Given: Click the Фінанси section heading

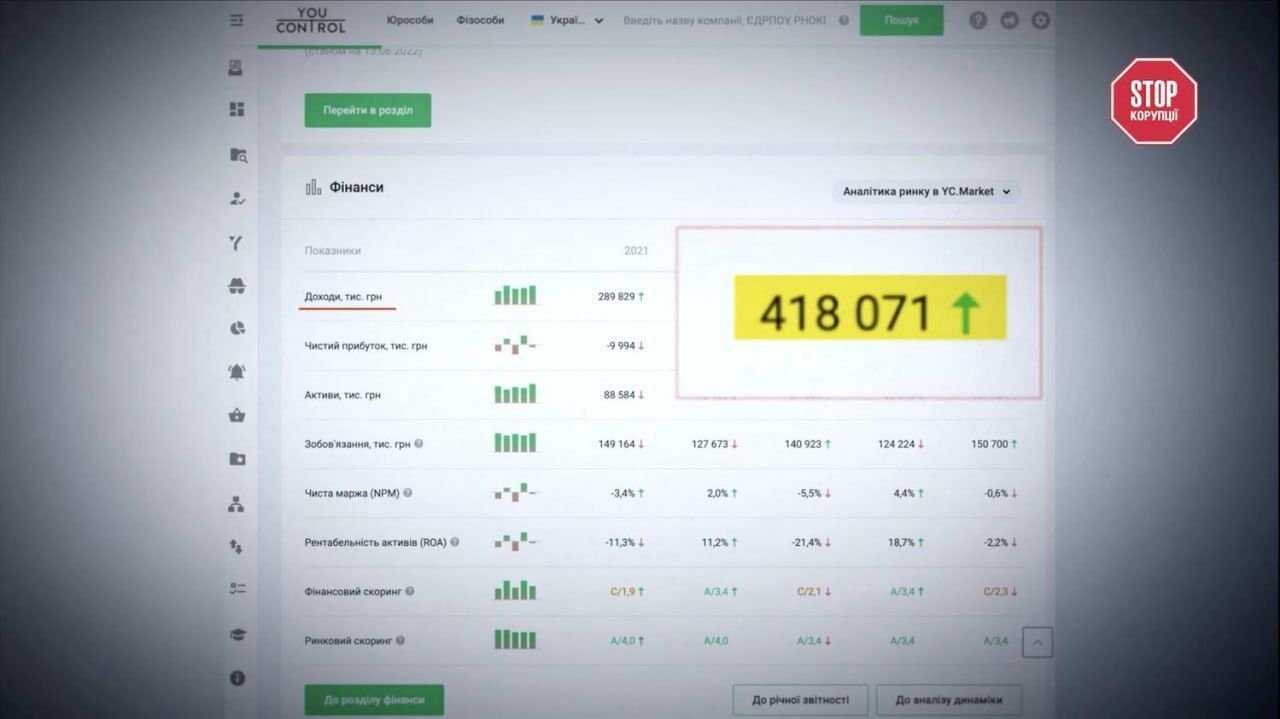Looking at the screenshot, I should pyautogui.click(x=356, y=187).
